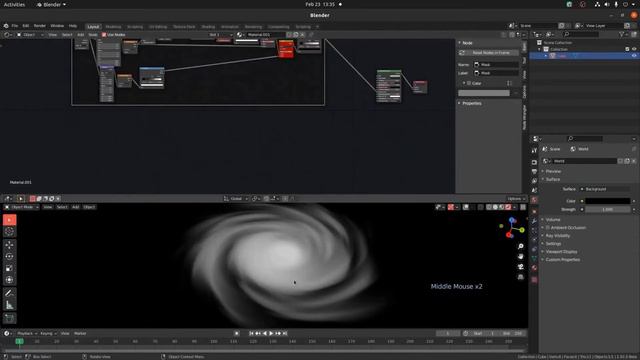Select the Scale tool in viewport toolbar
Image resolution: width=640 pixels, height=360 pixels.
(x=10, y=268)
